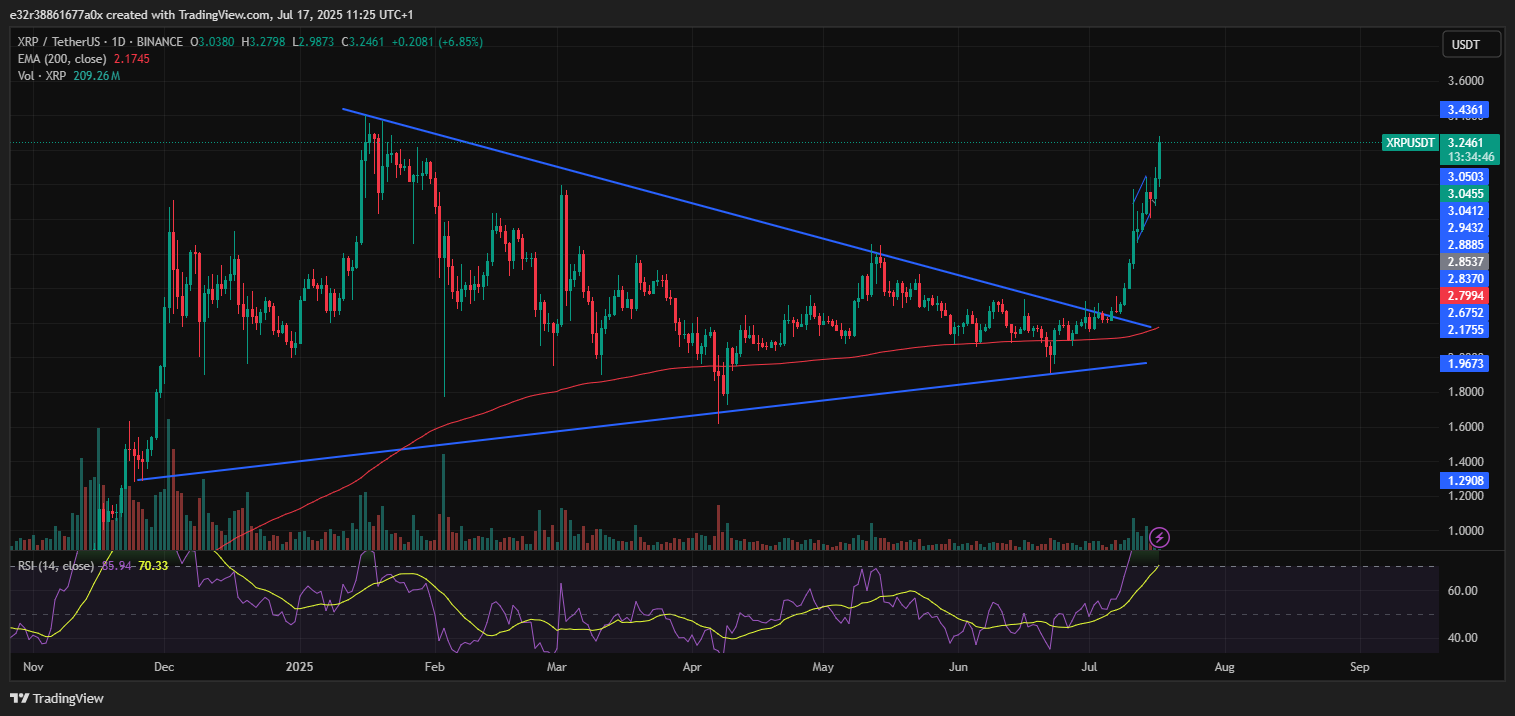Click the close price C3.2461 in legend
The width and height of the screenshot is (1515, 716).
pos(363,42)
